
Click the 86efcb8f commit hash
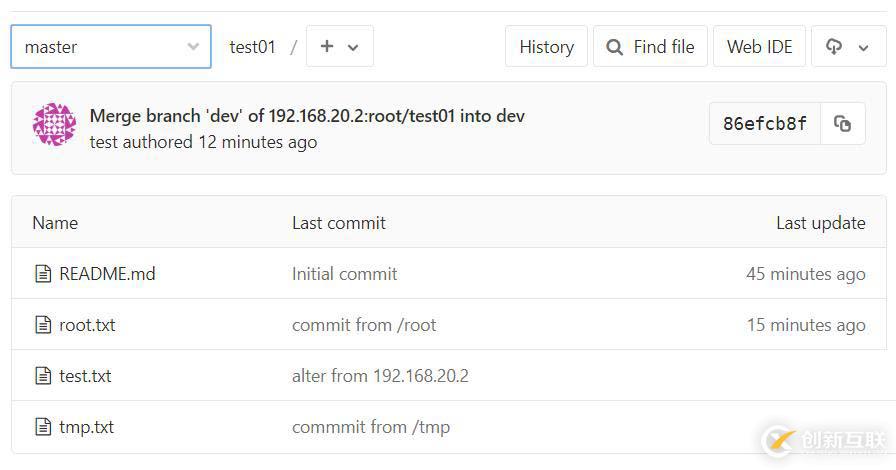coord(764,124)
